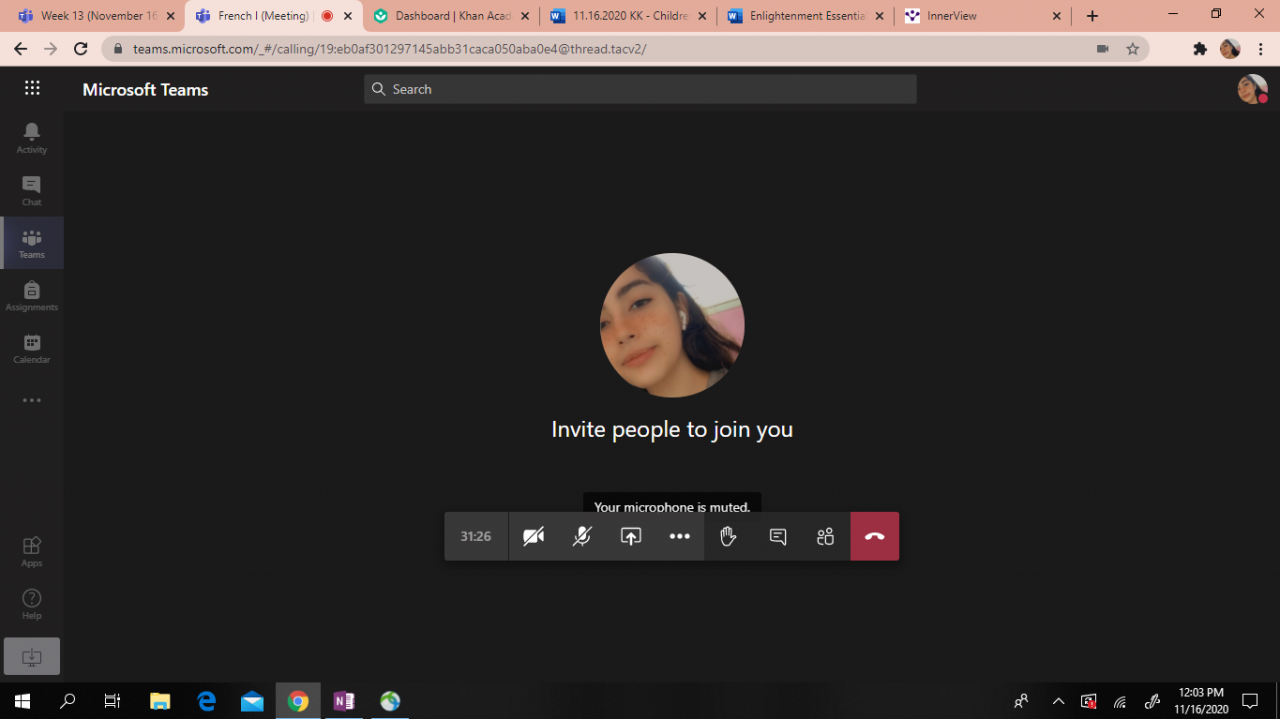Switch to Enlightenment Essential tab
This screenshot has height=719, width=1280.
(805, 16)
